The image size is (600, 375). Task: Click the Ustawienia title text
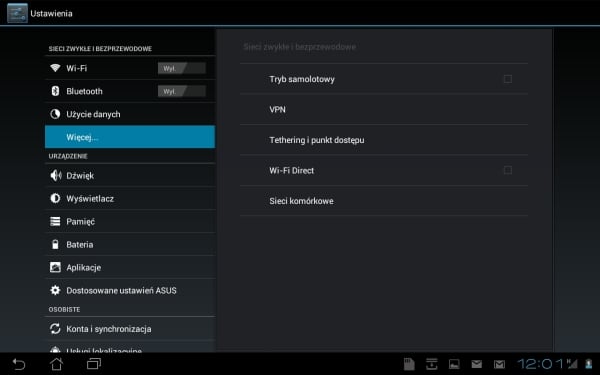pyautogui.click(x=51, y=13)
